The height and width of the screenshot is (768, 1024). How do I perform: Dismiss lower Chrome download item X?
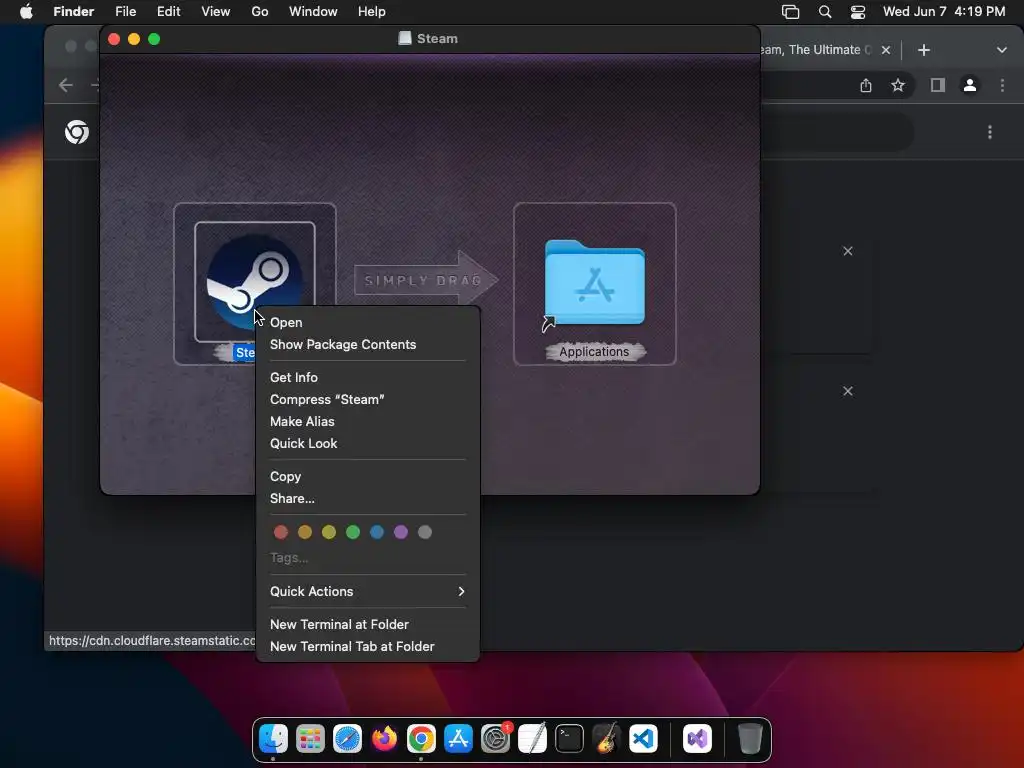pyautogui.click(x=848, y=391)
